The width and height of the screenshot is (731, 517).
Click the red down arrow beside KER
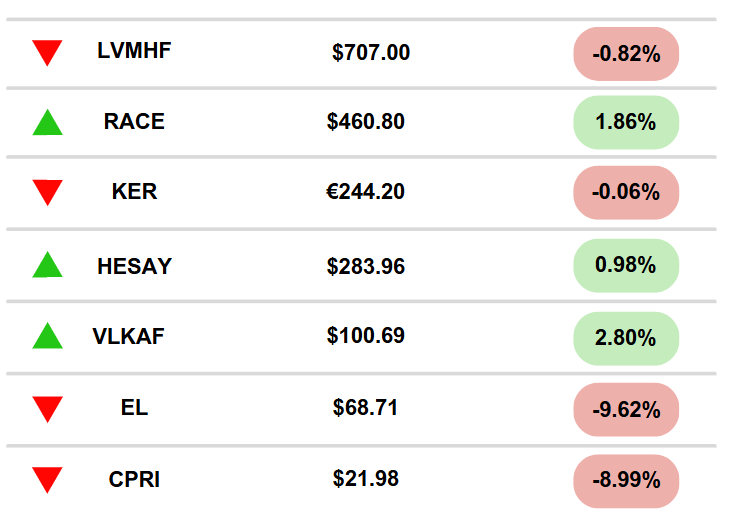[x=47, y=192]
